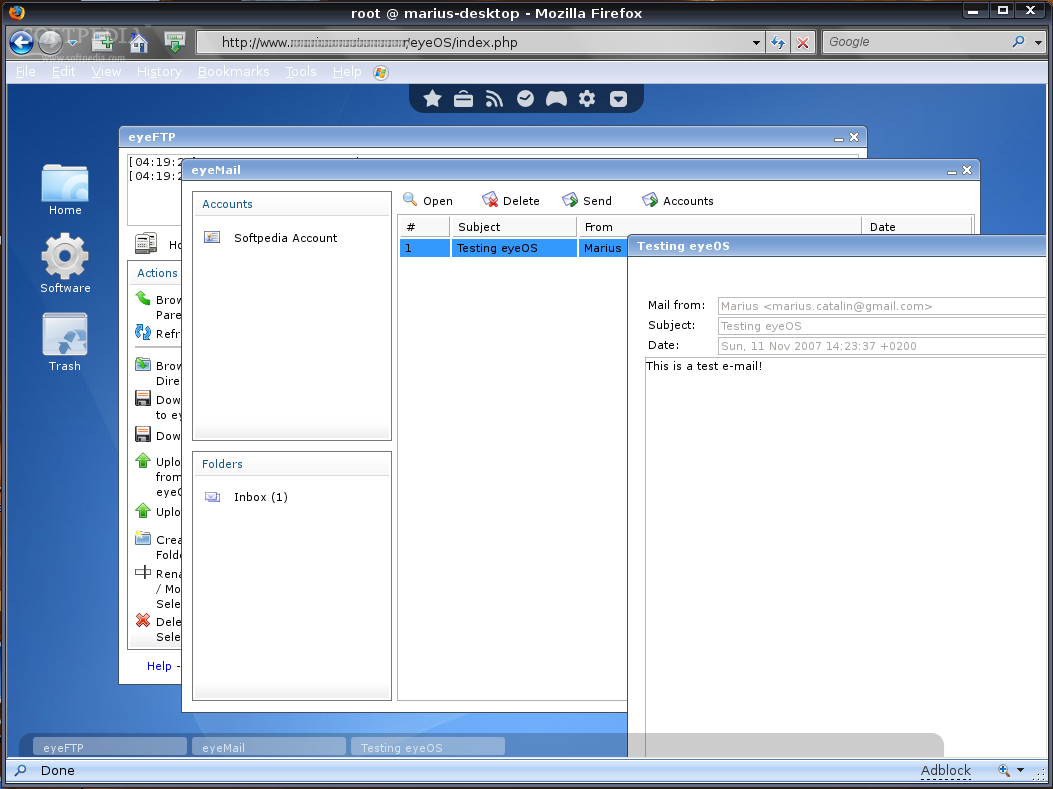Click the gear settings icon in eyeOS dock

(x=587, y=99)
